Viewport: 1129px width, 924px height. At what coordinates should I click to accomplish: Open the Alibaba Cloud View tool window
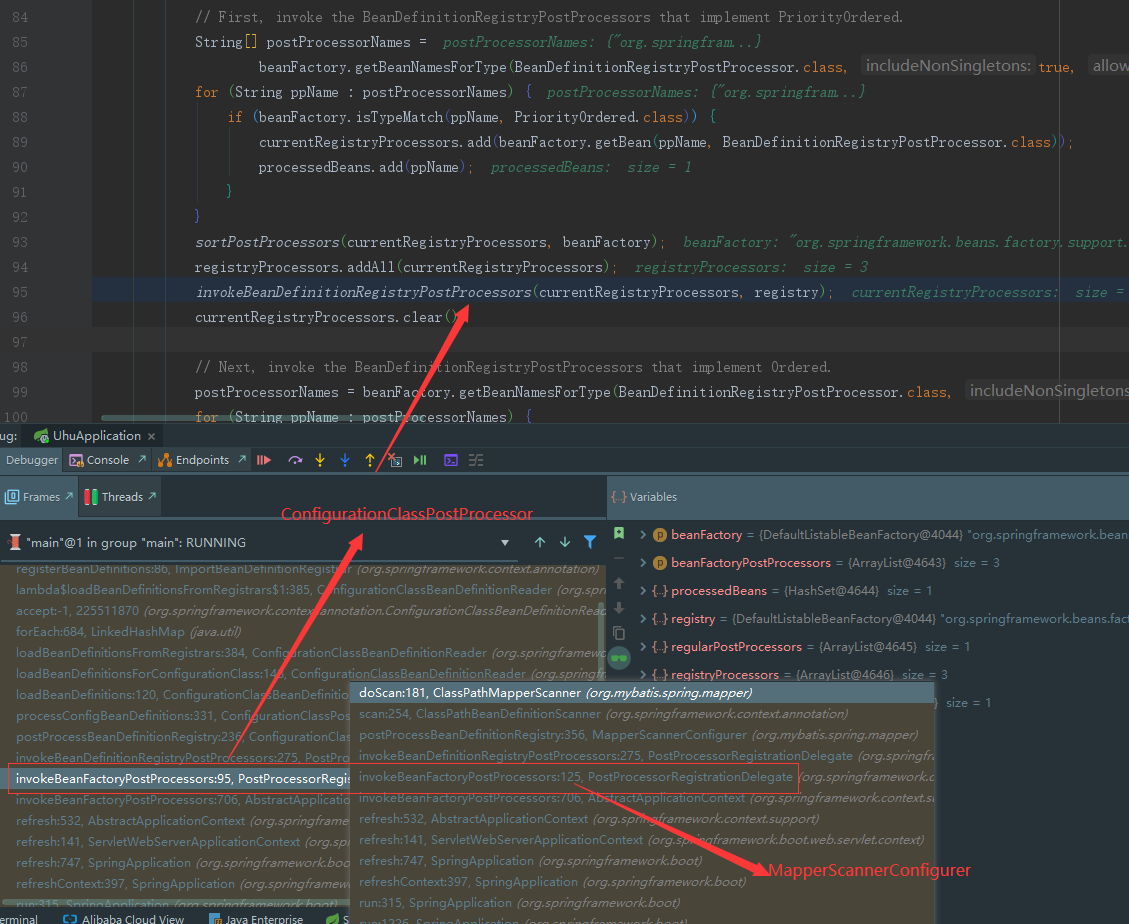(x=123, y=919)
